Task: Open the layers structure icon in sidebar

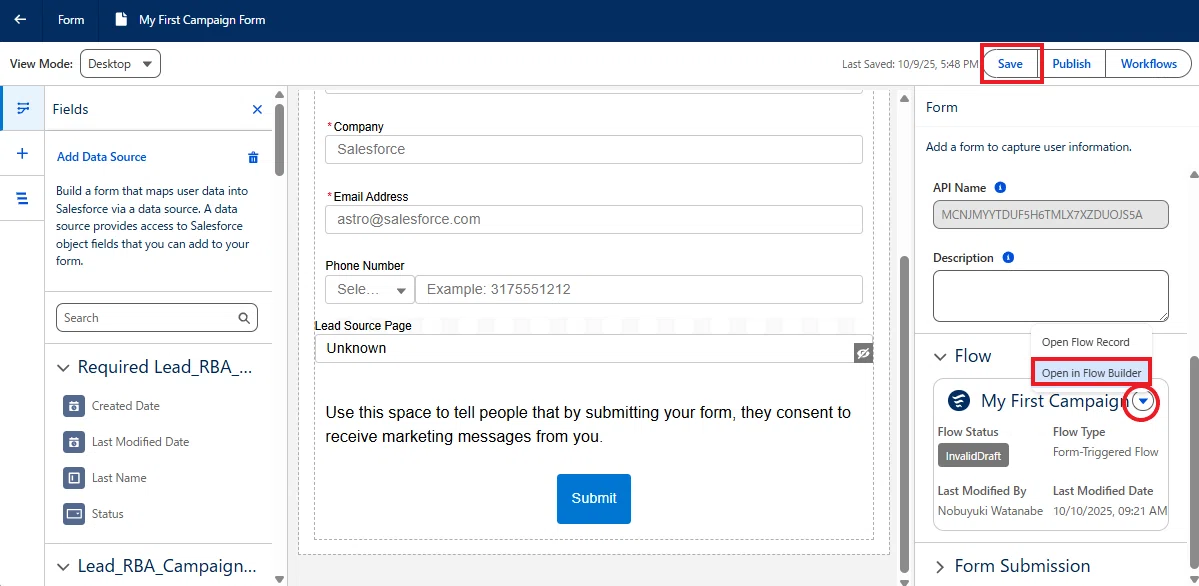Action: 22,198
